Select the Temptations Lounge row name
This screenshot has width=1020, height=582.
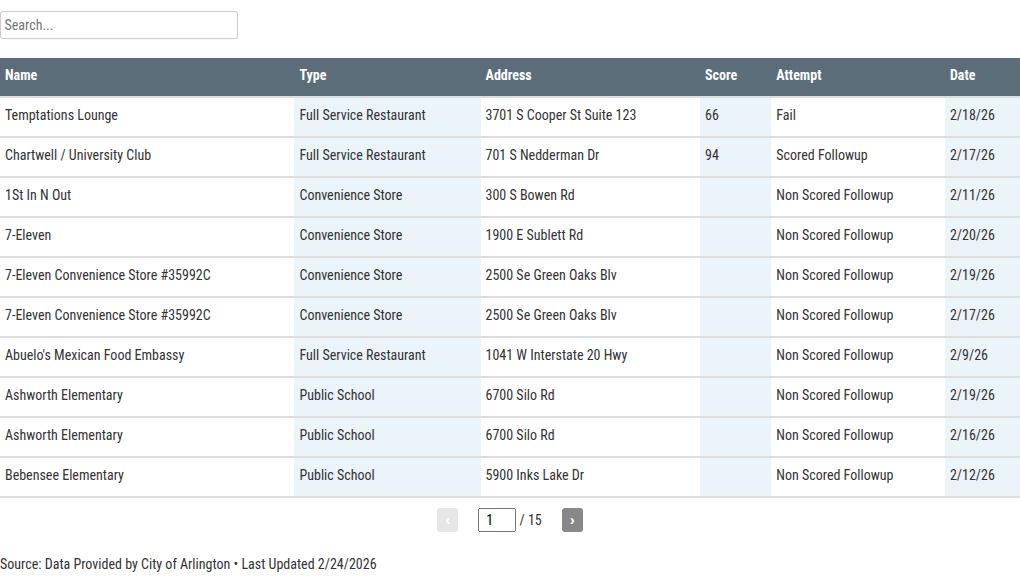pyautogui.click(x=61, y=115)
